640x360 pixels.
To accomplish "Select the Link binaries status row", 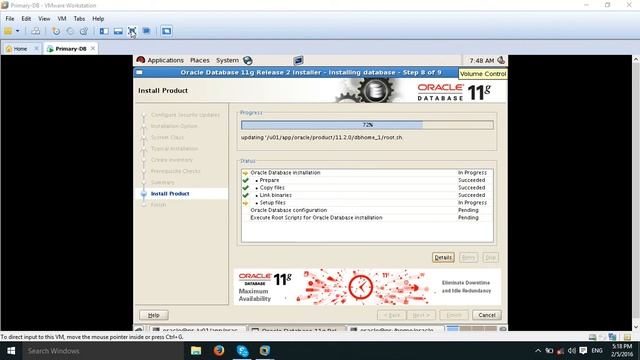I will [367, 195].
